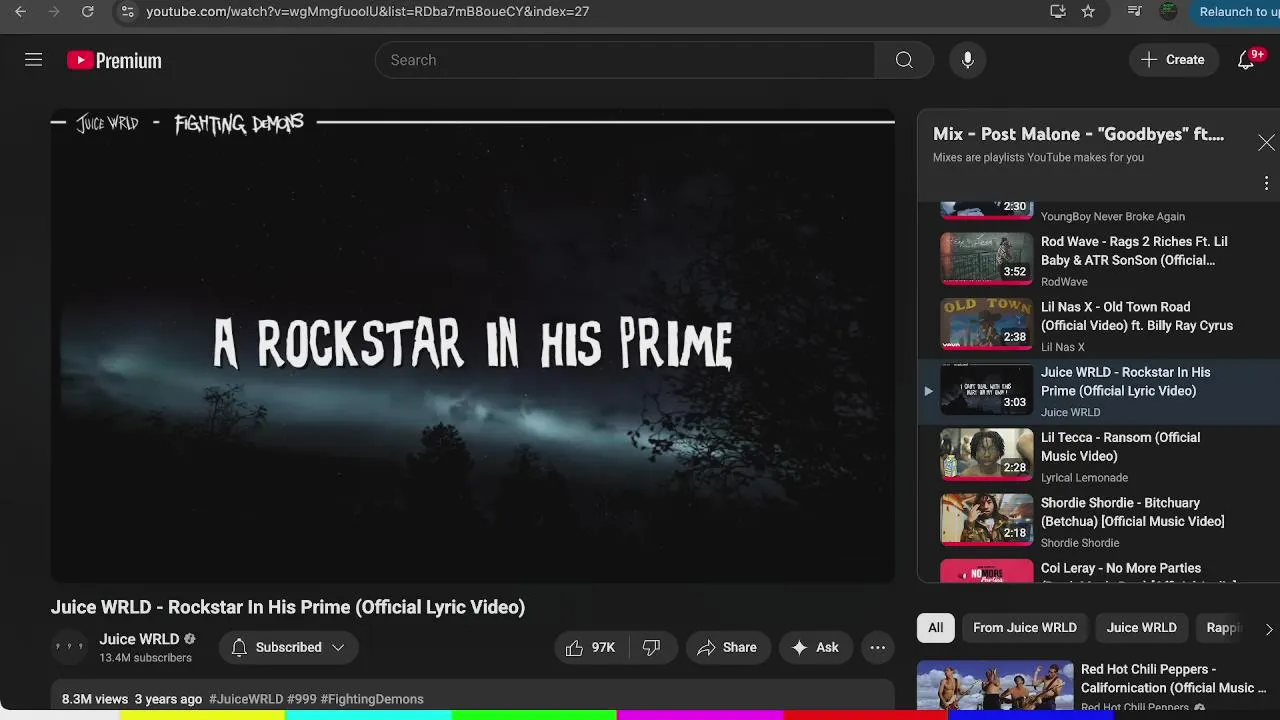Dislike the video with thumbs down
The height and width of the screenshot is (720, 1280).
tap(652, 648)
